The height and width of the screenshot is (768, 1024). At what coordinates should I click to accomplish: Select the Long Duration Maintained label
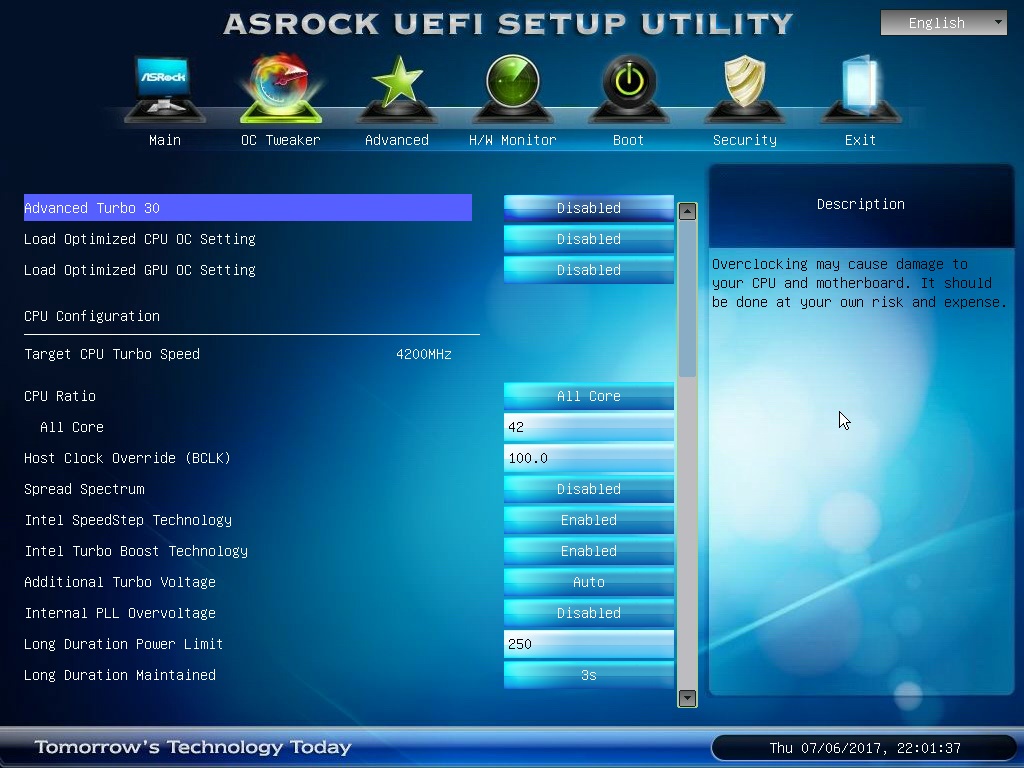(120, 675)
